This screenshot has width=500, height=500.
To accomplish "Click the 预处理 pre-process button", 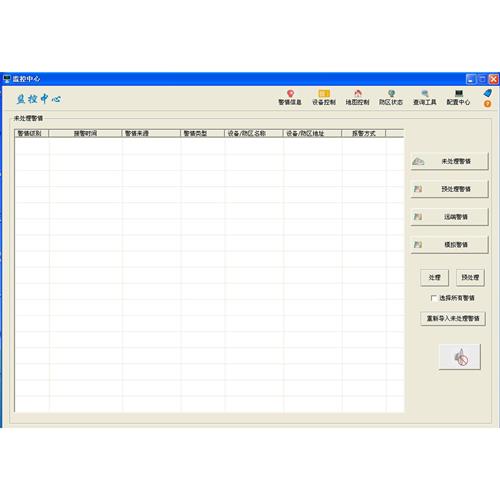I will pyautogui.click(x=470, y=277).
